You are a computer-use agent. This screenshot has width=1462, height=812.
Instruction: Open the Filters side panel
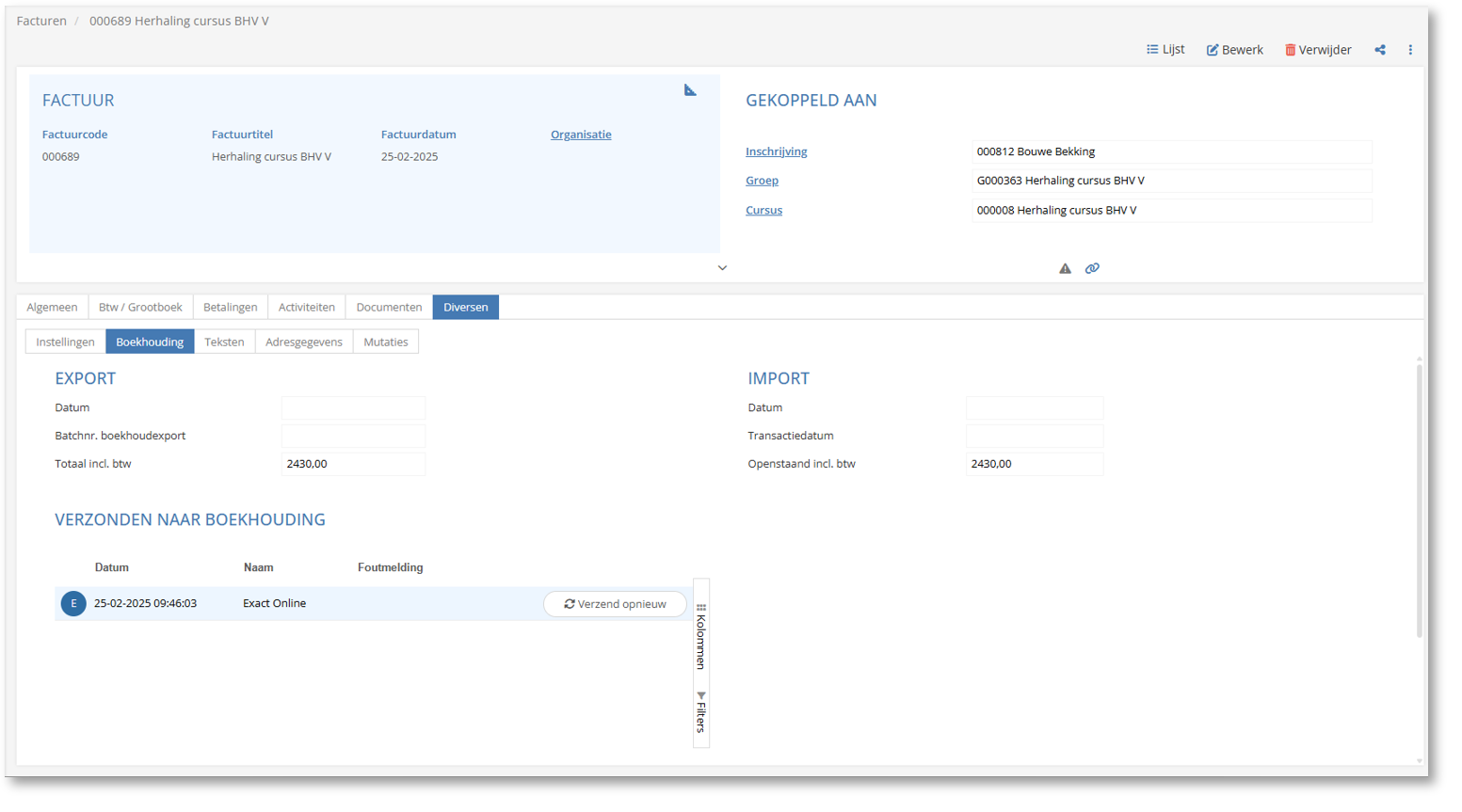701,712
